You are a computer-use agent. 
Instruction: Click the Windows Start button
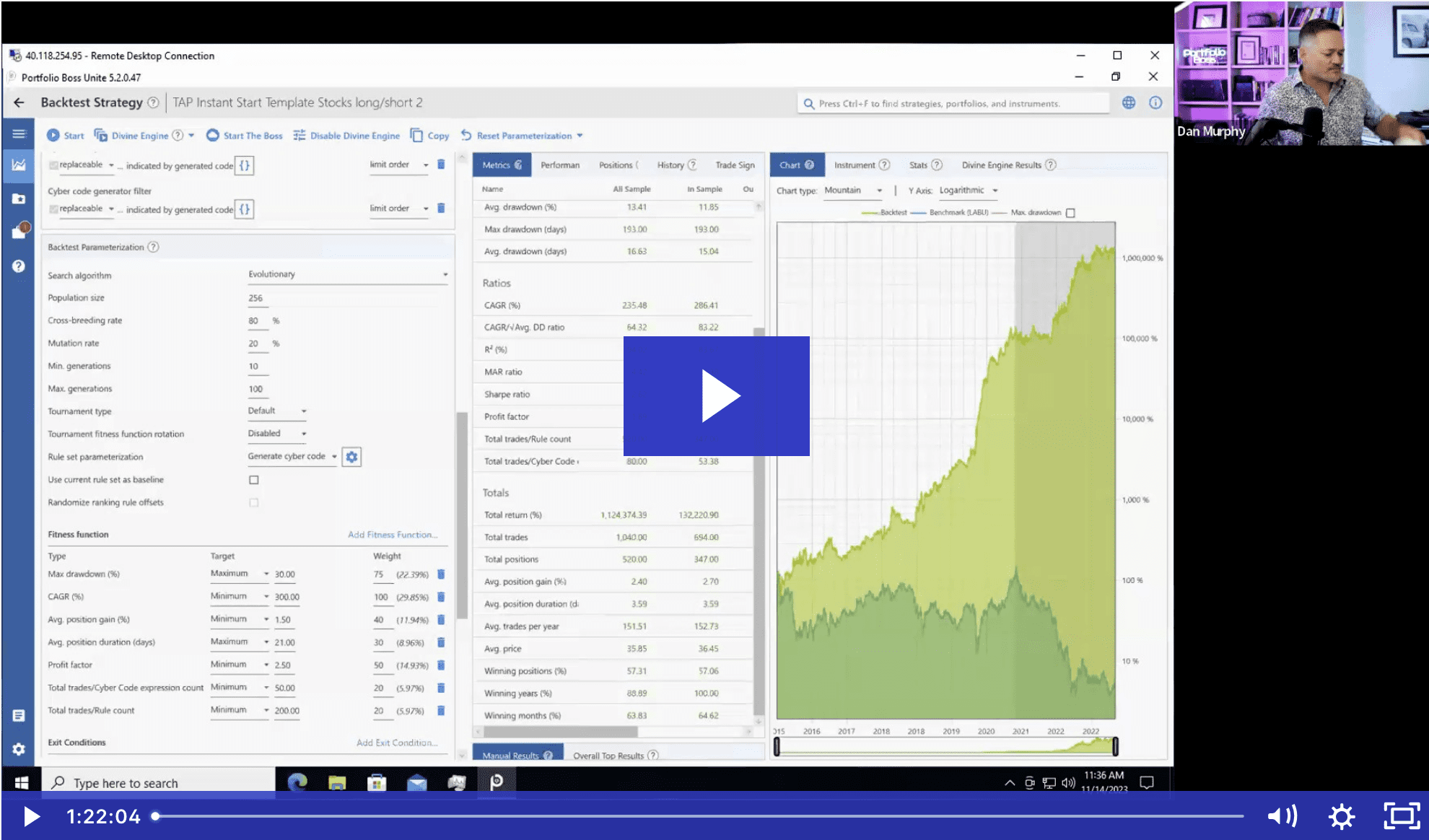pos(21,782)
